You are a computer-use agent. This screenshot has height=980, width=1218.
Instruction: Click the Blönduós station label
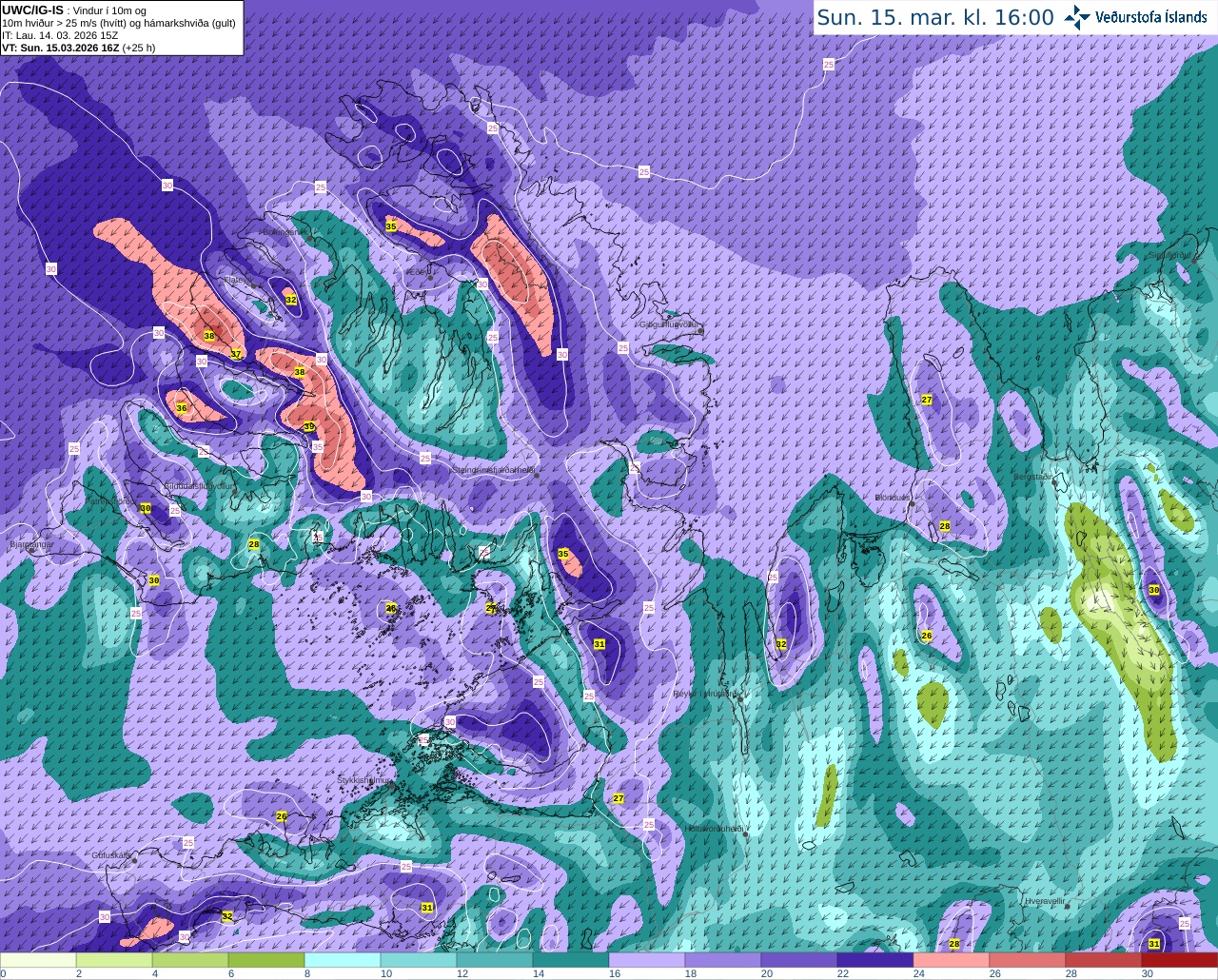893,498
